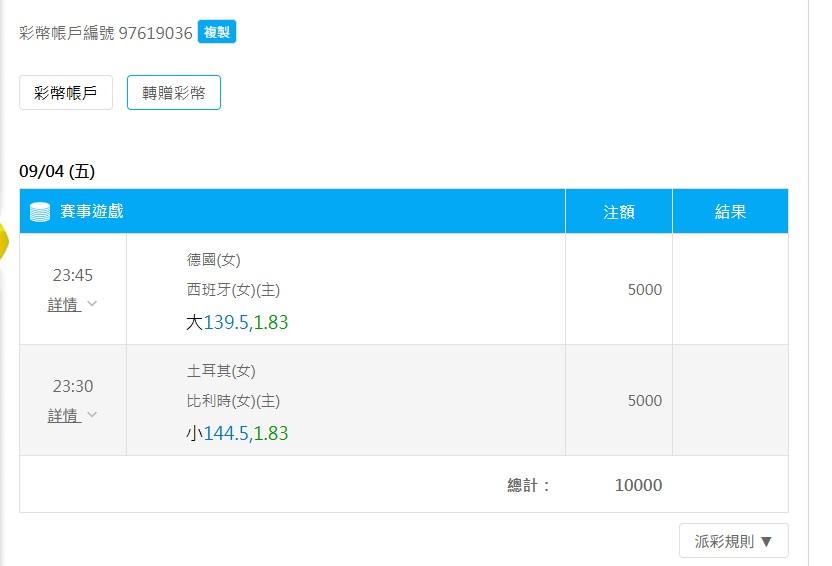This screenshot has width=832, height=566.
Task: Expand 詳情 for the 23:30 match
Action: pos(64,415)
